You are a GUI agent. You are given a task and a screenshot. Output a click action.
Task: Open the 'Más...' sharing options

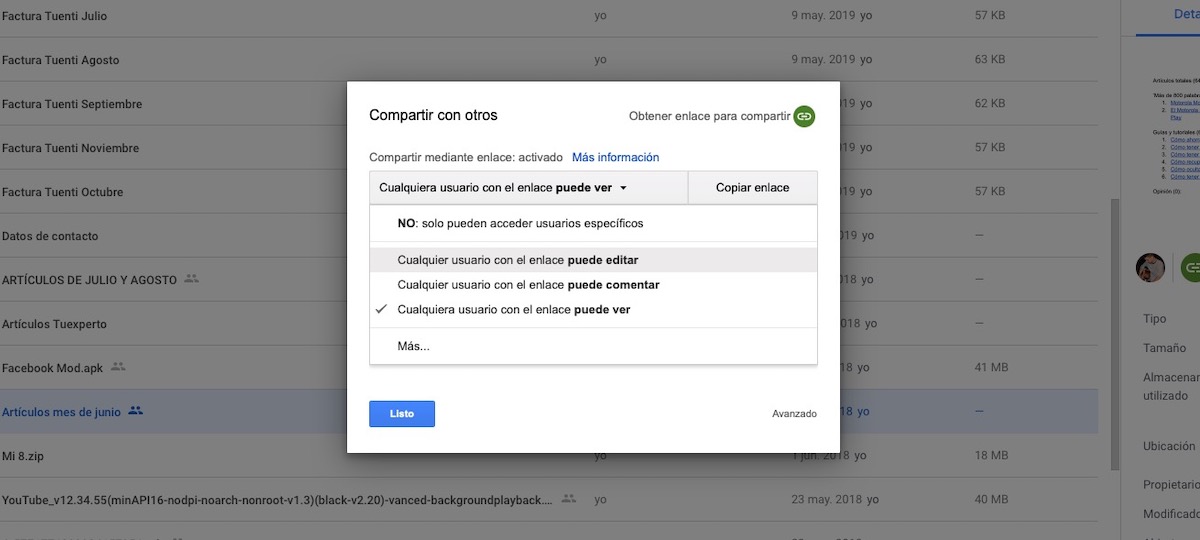click(x=413, y=346)
